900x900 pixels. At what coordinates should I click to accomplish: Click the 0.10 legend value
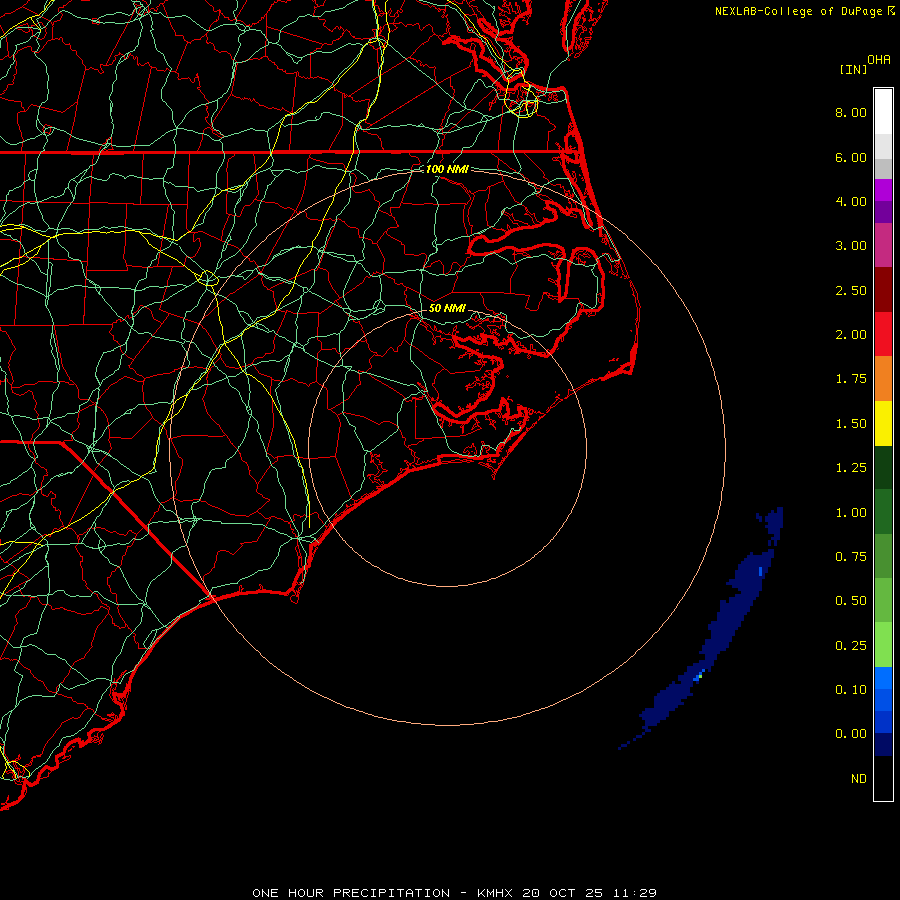pos(851,690)
